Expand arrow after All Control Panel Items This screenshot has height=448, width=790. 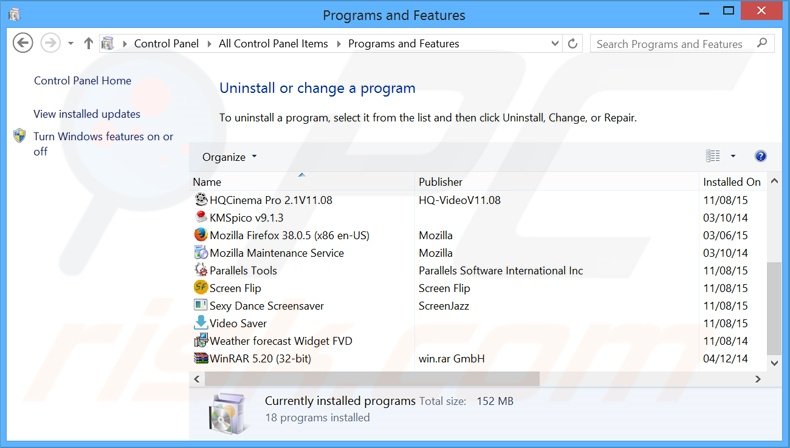[338, 44]
